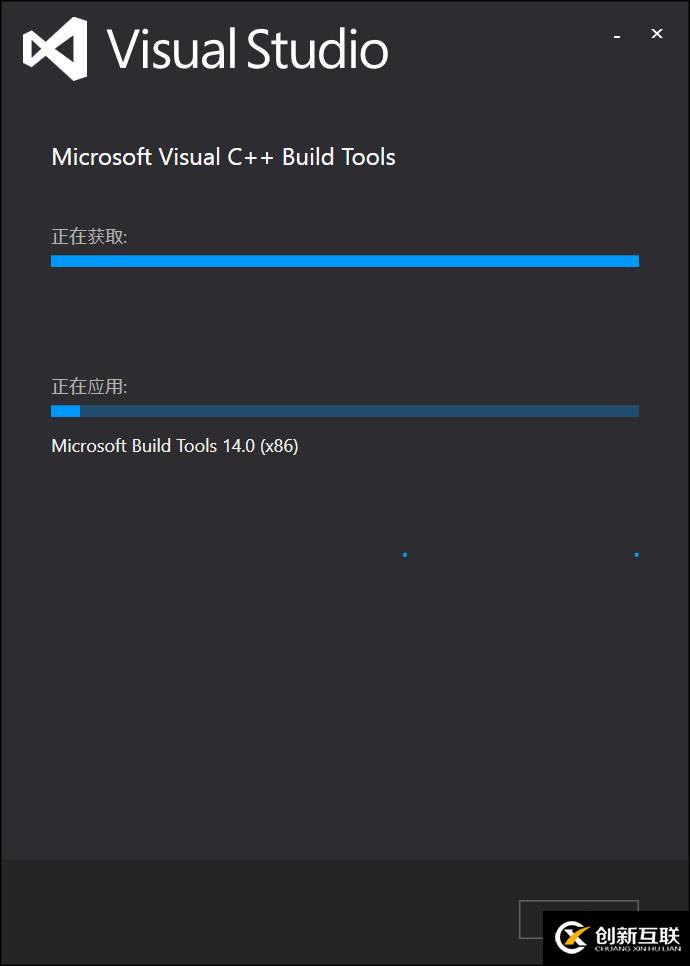Click the dark footer strip at the bottom left
This screenshot has height=966, width=690.
[x=200, y=910]
